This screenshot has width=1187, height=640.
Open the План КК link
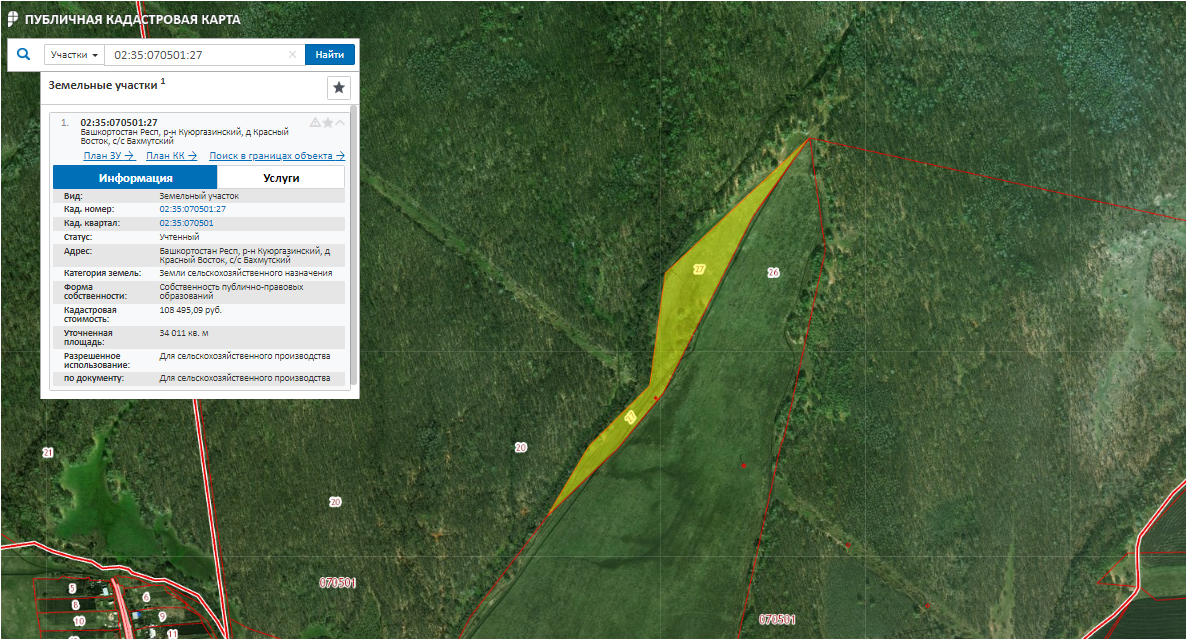tap(171, 155)
